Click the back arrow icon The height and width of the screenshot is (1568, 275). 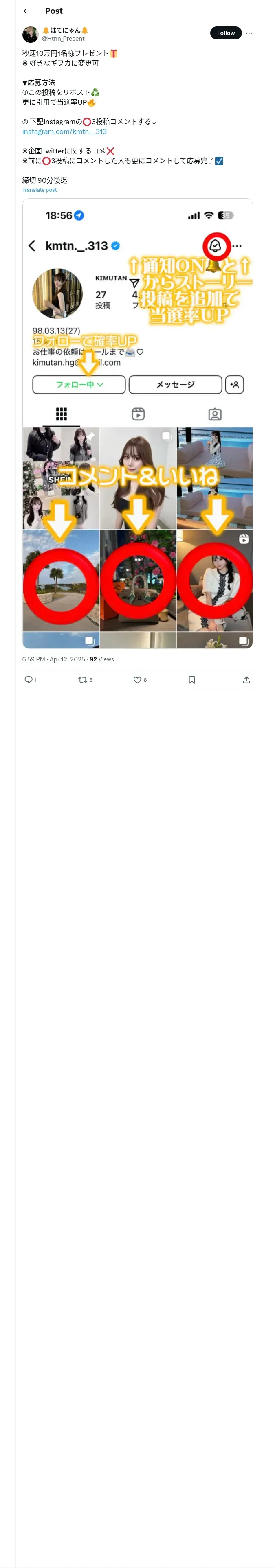pos(27,11)
